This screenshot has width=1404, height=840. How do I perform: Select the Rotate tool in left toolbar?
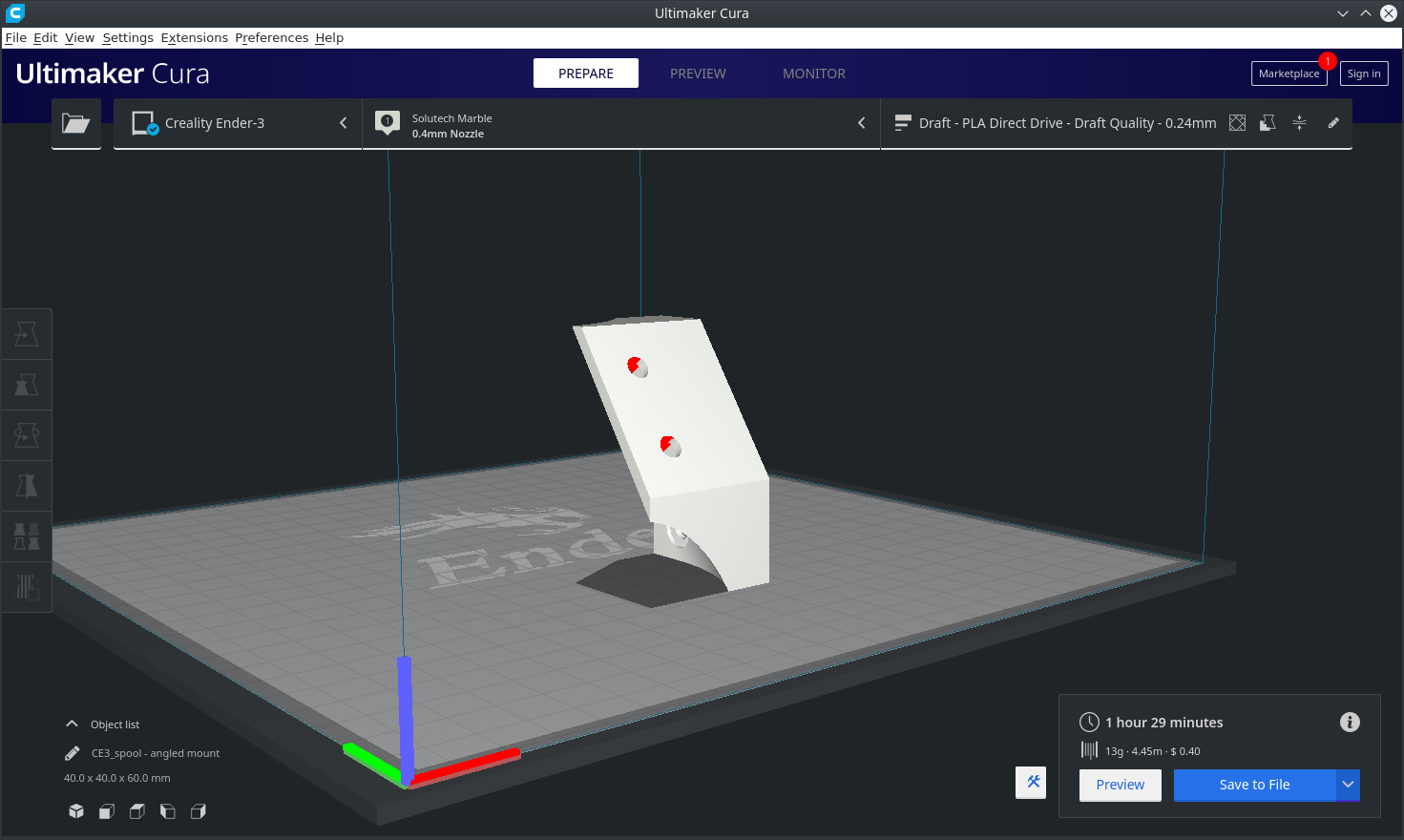[27, 435]
